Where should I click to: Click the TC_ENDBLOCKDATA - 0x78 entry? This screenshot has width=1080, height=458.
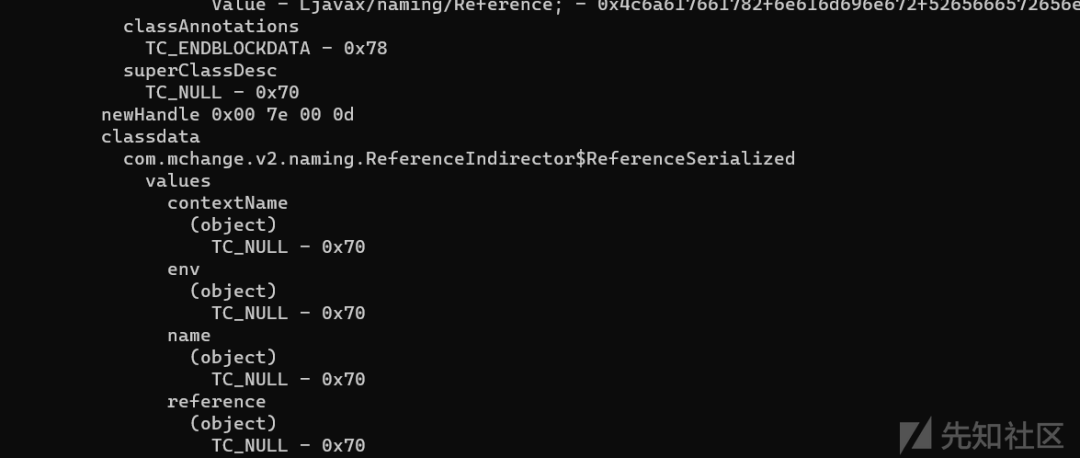(x=266, y=49)
